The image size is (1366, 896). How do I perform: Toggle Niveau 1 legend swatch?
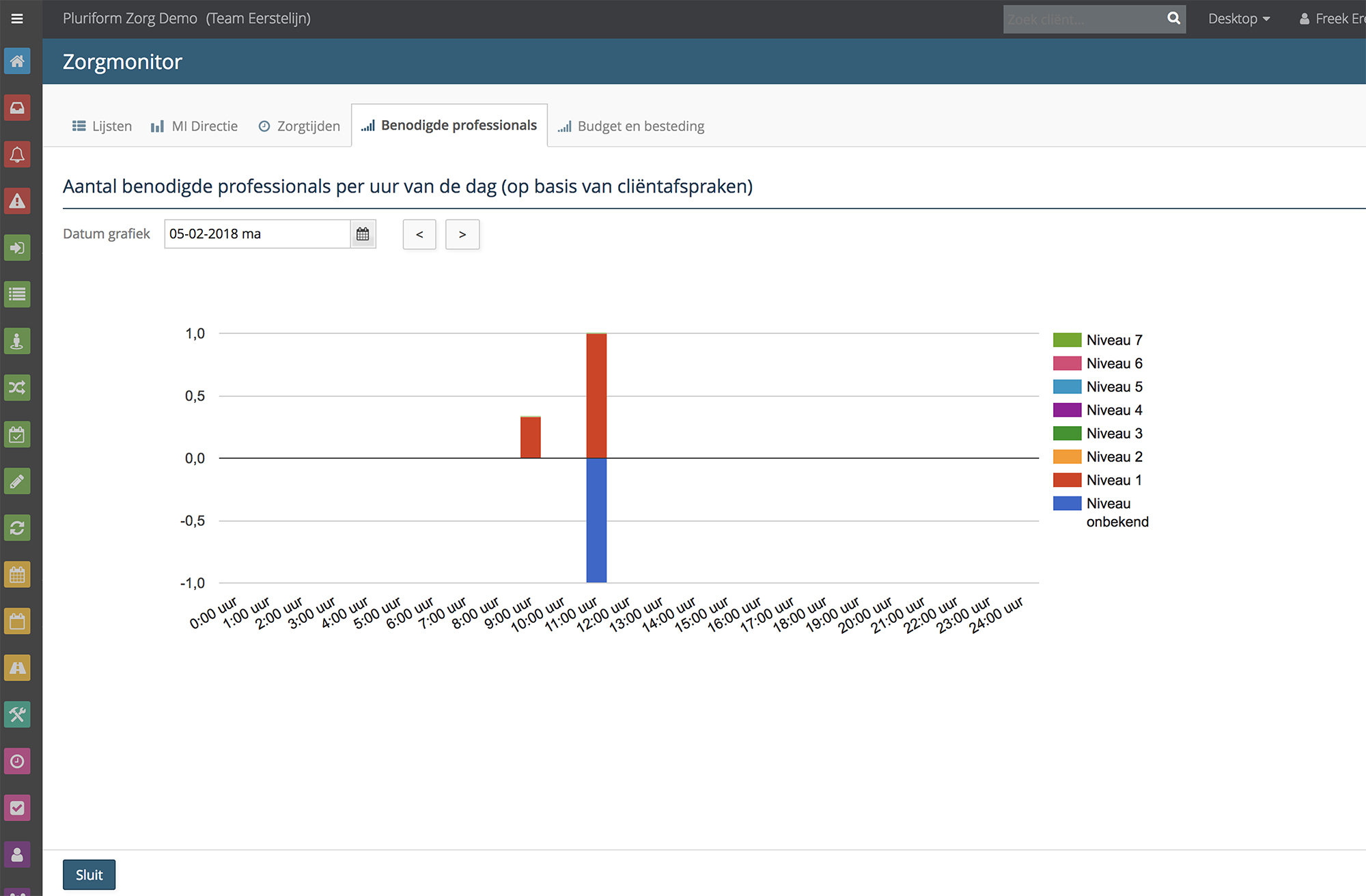(x=1067, y=480)
